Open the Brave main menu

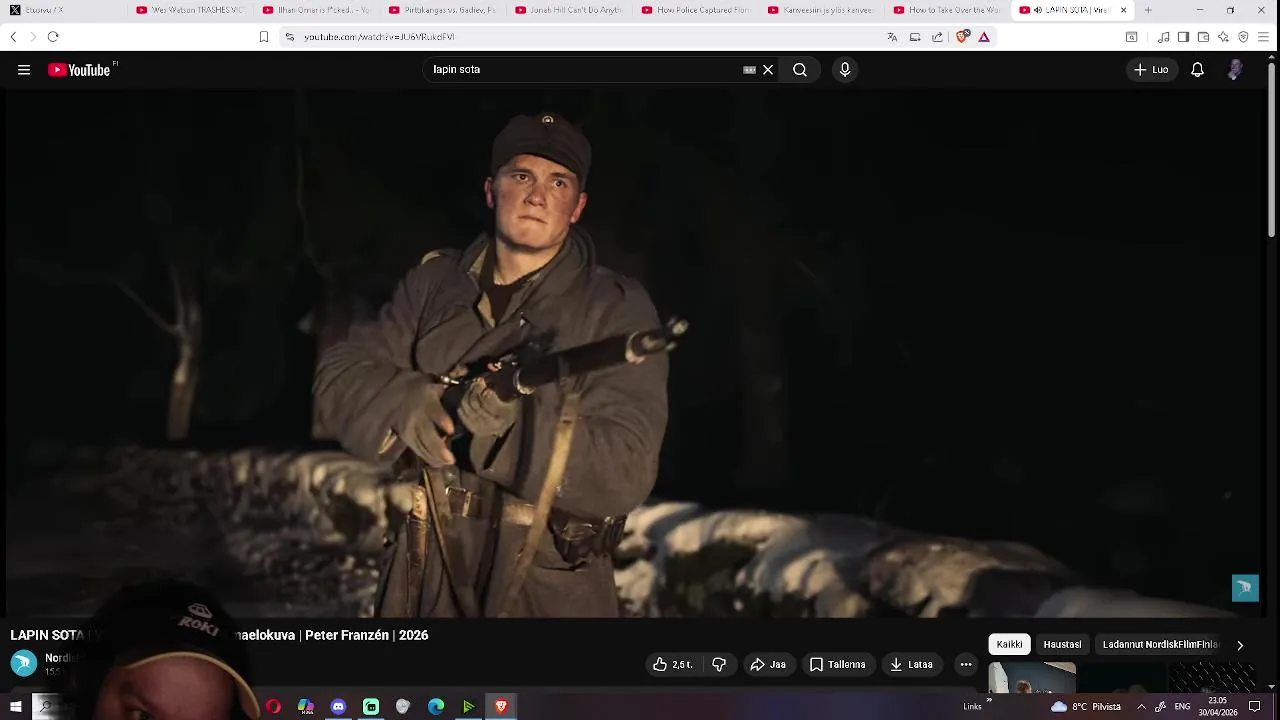[x=1263, y=37]
